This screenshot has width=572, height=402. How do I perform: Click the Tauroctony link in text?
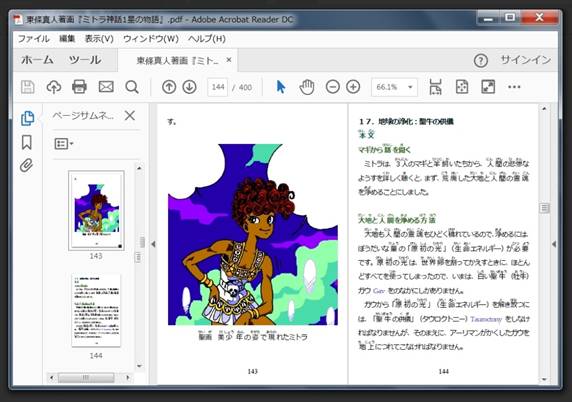(x=486, y=319)
